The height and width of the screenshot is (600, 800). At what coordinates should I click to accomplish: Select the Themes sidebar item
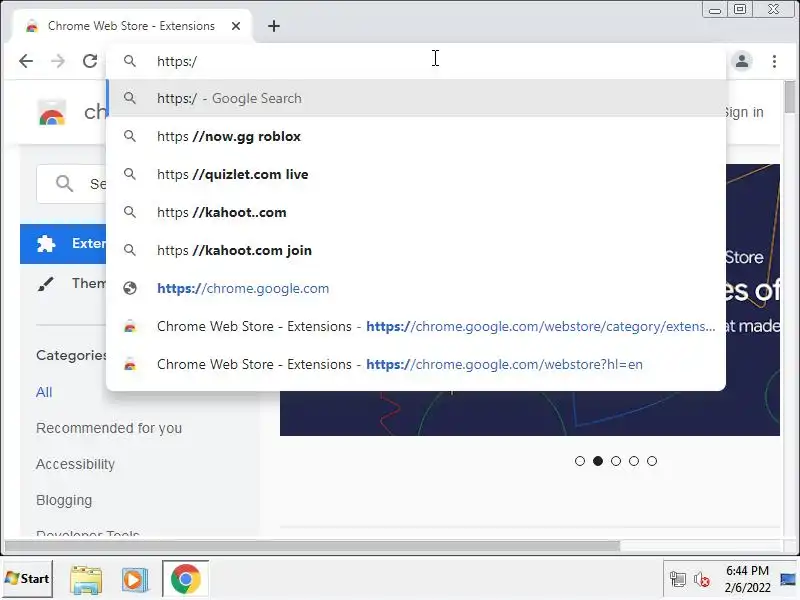point(63,283)
